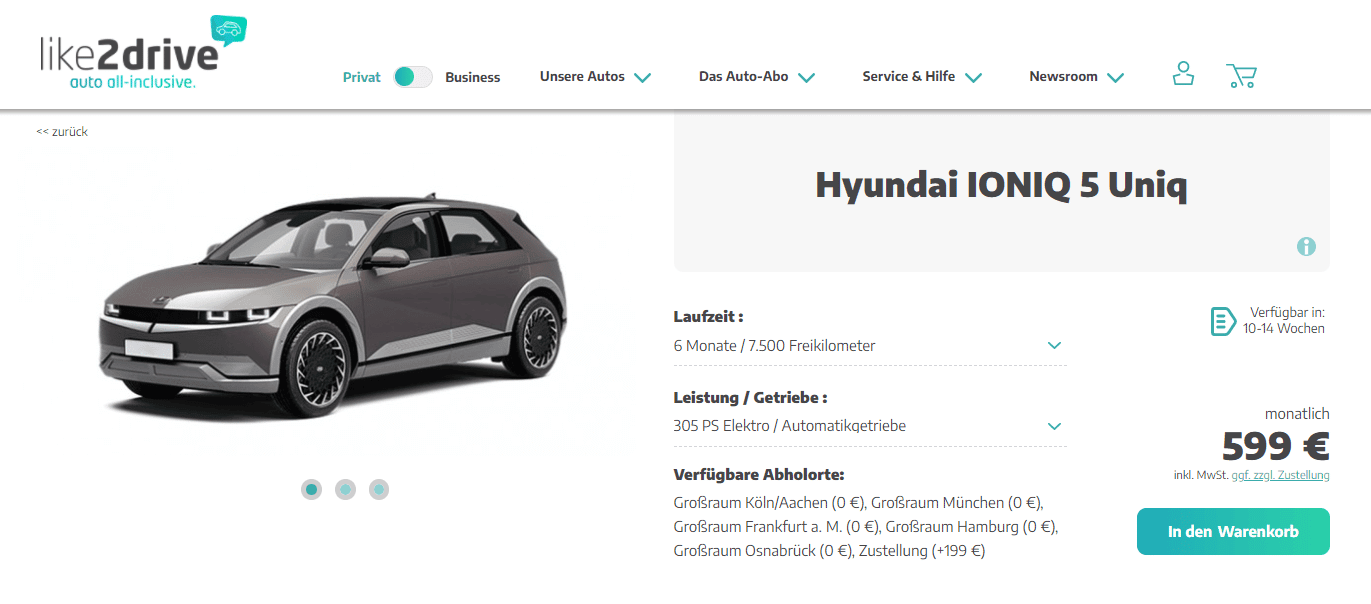Expand the Unsere Autos menu
The height and width of the screenshot is (604, 1371).
click(x=582, y=76)
